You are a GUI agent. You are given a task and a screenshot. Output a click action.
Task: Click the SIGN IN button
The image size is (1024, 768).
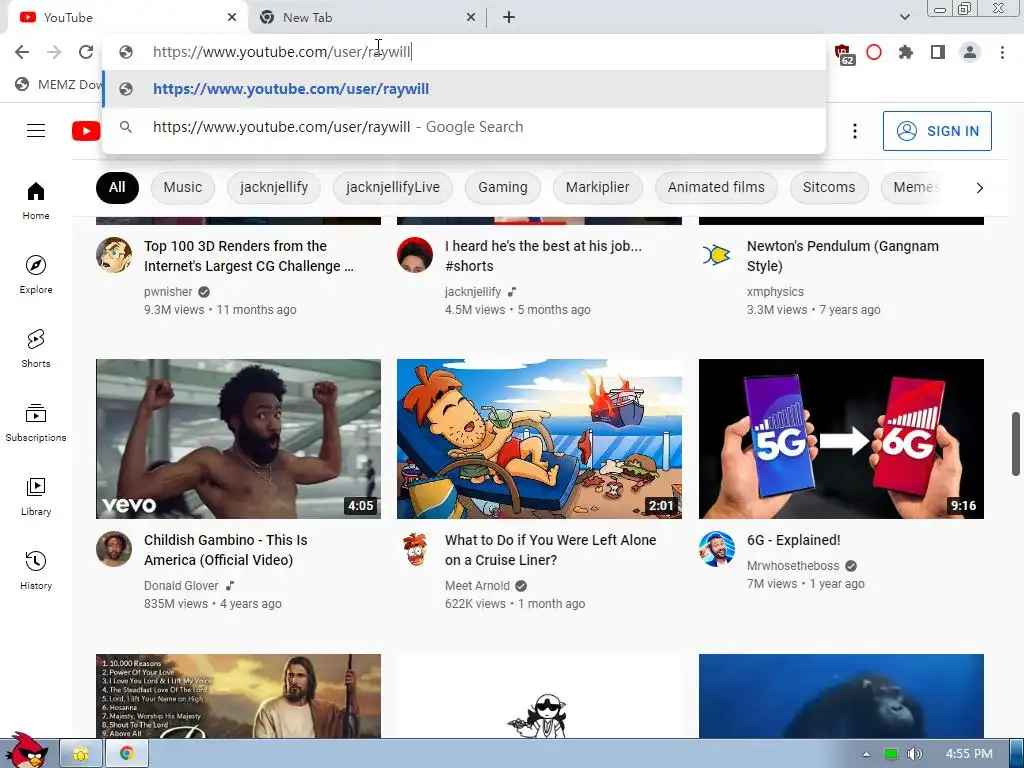click(936, 131)
